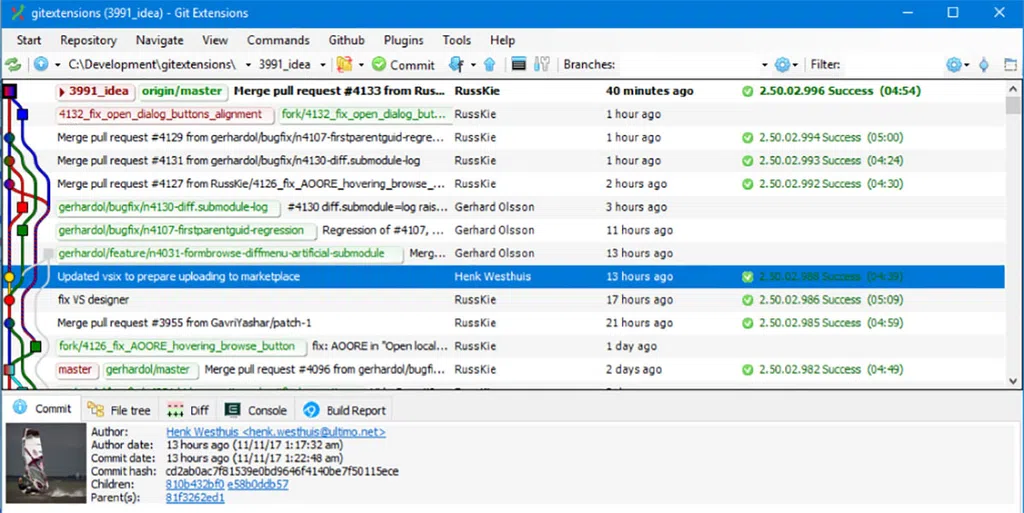Open the Start menu
The width and height of the screenshot is (1024, 513).
pos(29,40)
